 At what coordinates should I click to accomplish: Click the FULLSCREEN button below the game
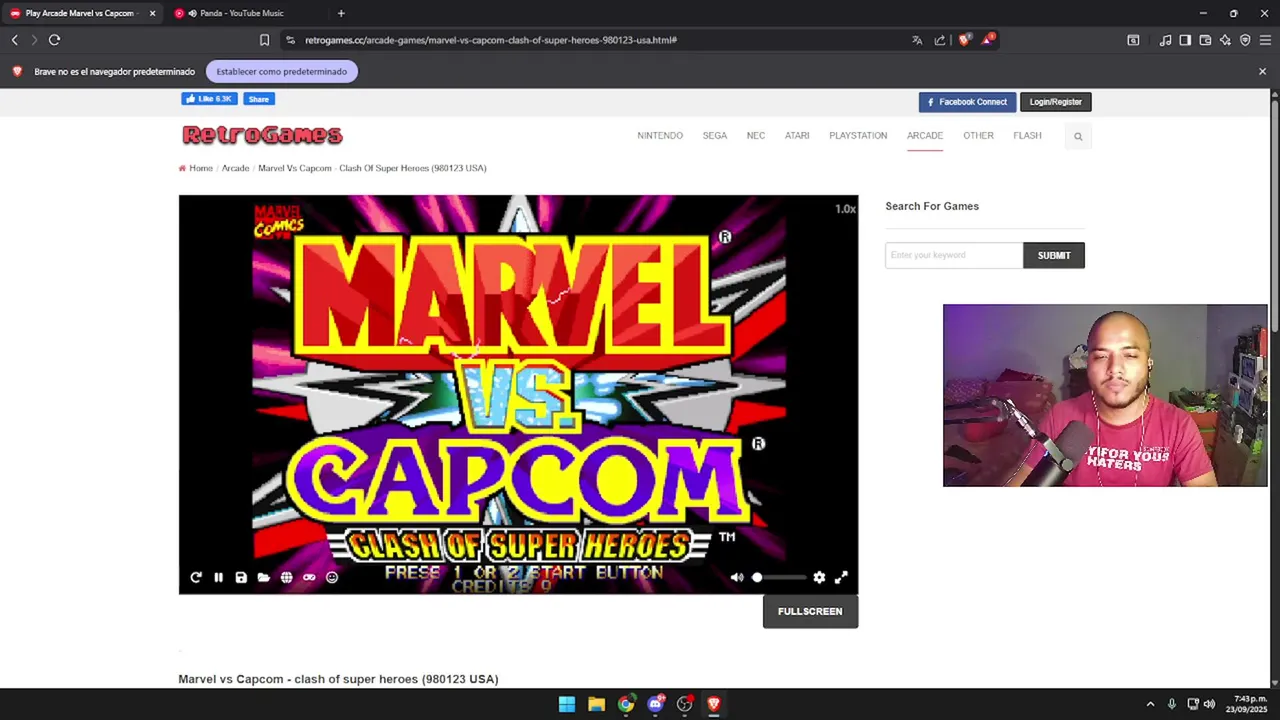pyautogui.click(x=810, y=611)
